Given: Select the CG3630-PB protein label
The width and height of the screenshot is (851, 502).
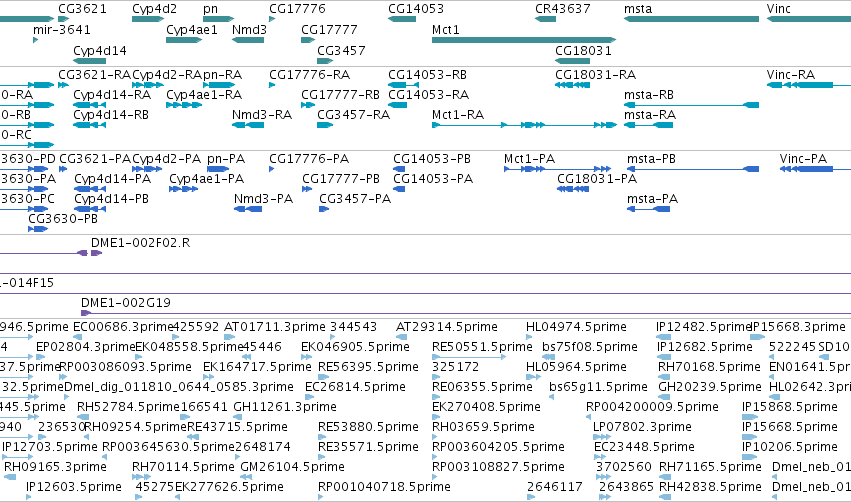Looking at the screenshot, I should (63, 219).
